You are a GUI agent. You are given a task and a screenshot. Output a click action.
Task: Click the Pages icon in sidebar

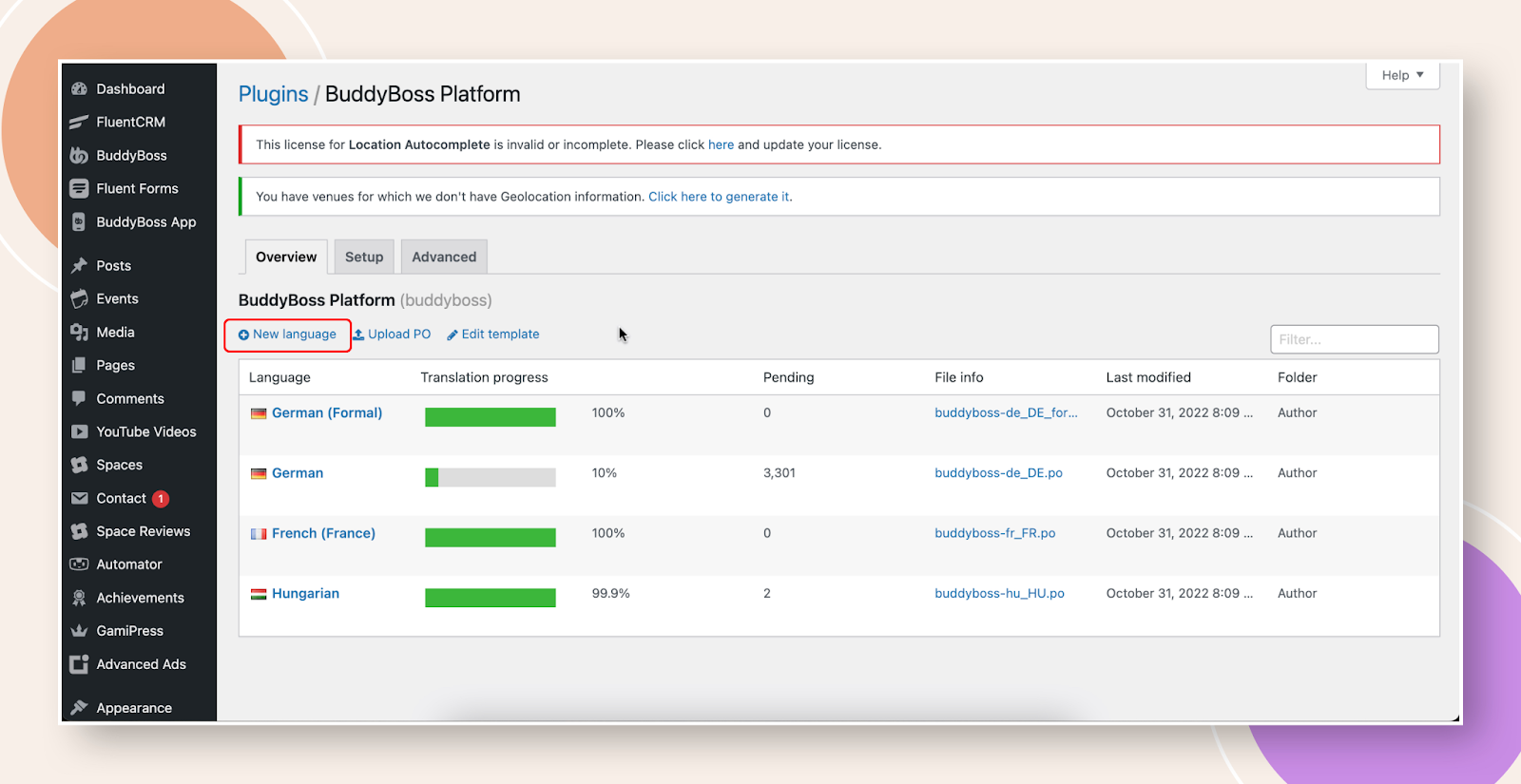tap(80, 366)
